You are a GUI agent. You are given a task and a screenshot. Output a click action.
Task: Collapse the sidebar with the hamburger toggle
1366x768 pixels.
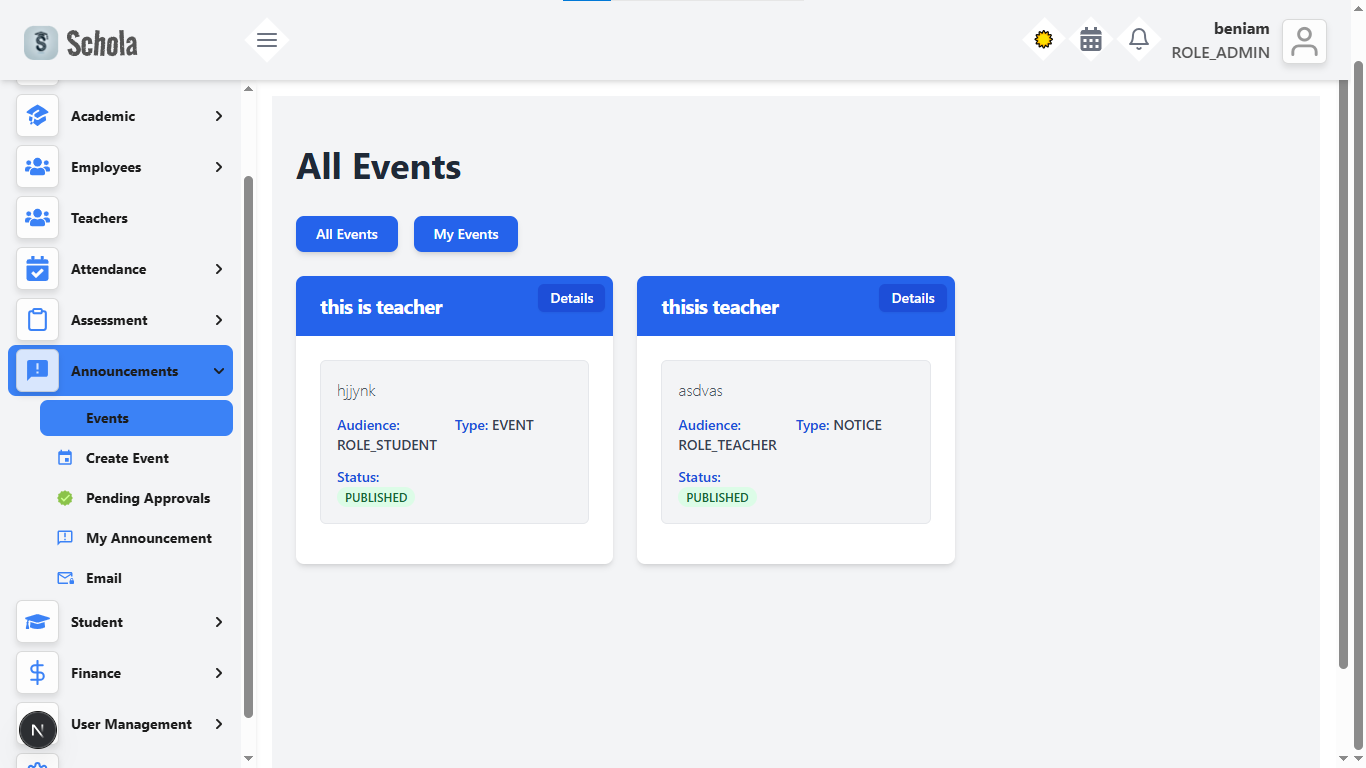[266, 39]
